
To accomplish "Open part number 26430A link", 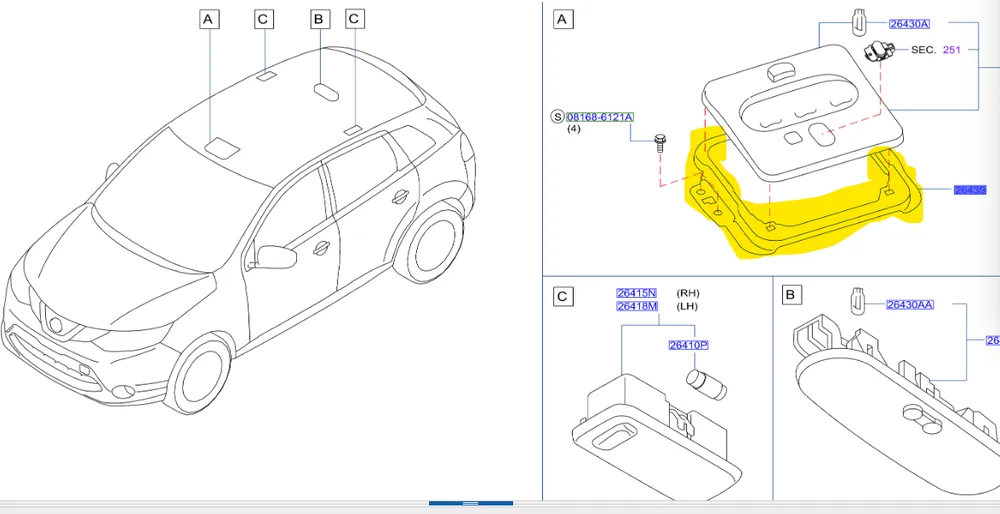I will [x=909, y=24].
